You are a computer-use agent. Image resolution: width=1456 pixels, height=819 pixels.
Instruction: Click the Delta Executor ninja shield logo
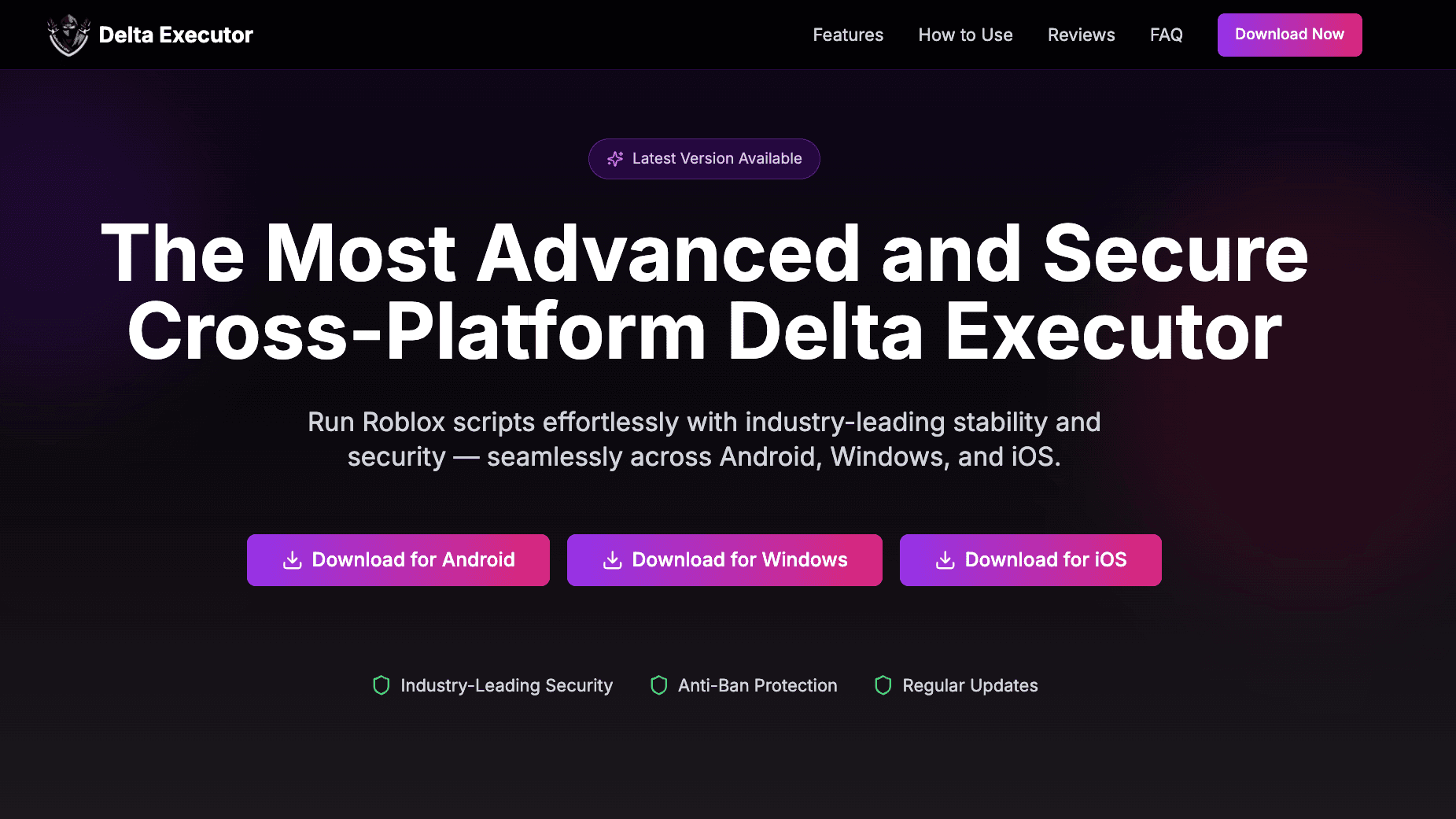pyautogui.click(x=68, y=34)
